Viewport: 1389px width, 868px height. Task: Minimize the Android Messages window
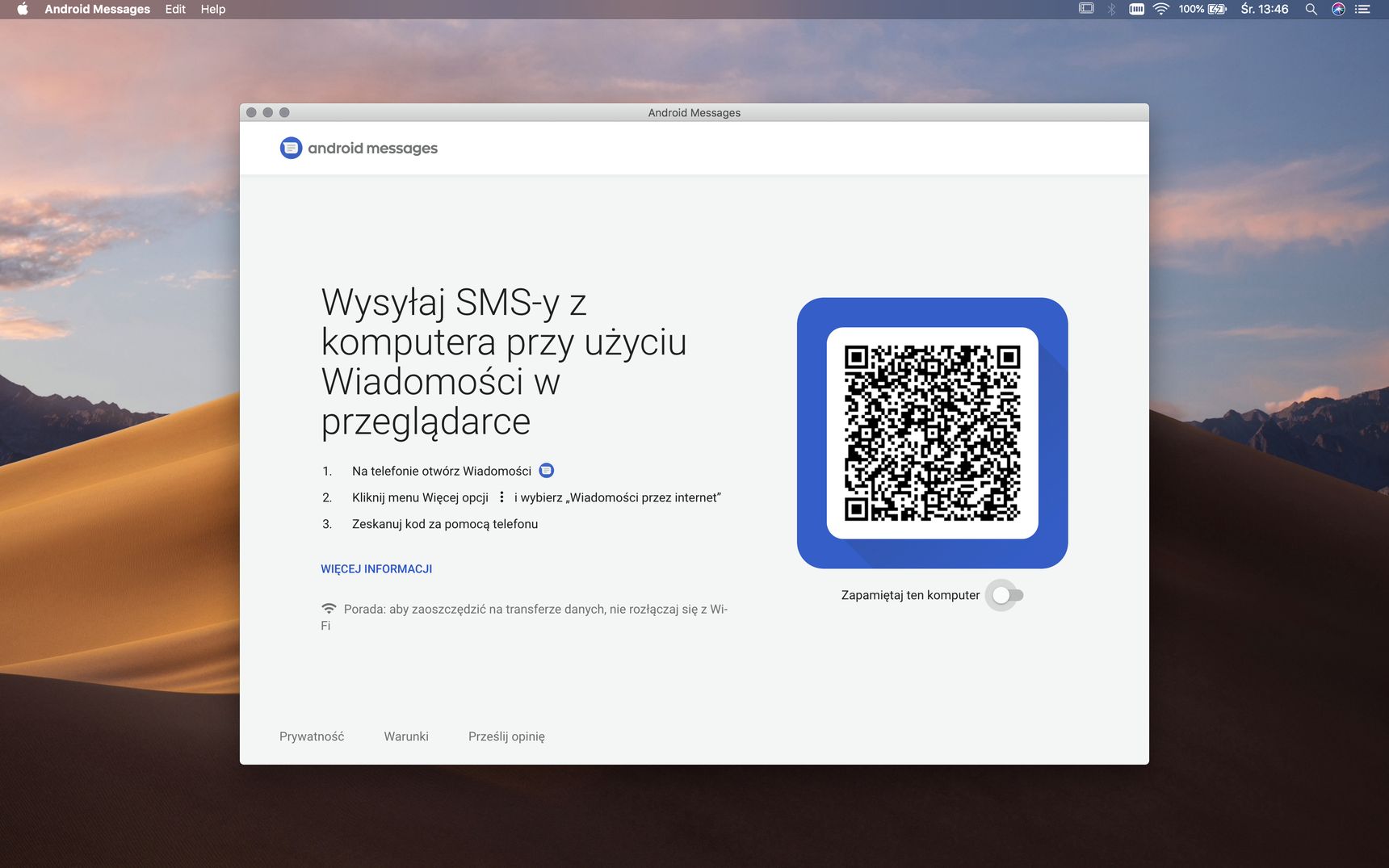point(268,112)
